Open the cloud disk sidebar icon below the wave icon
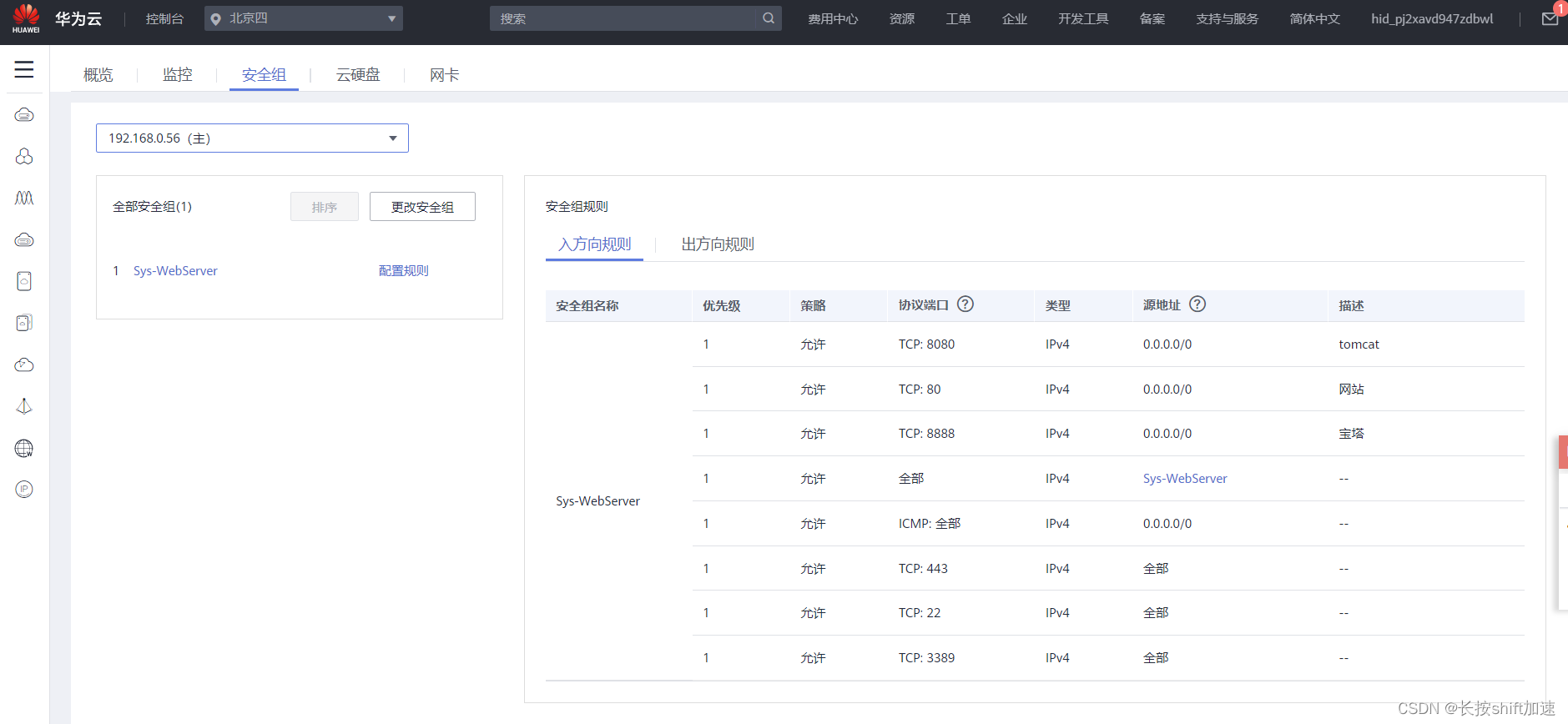This screenshot has width=1568, height=724. [24, 239]
